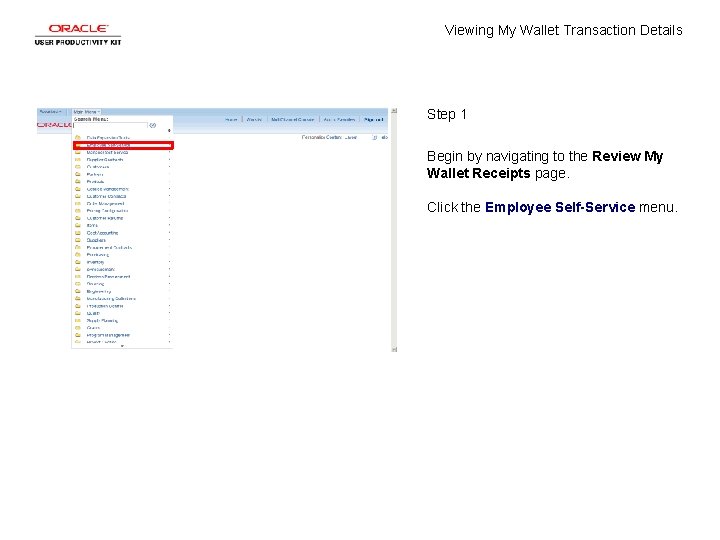Expand the Manufacturing Definitions submenu arrow
Image resolution: width=720 pixels, height=540 pixels.
tap(169, 298)
